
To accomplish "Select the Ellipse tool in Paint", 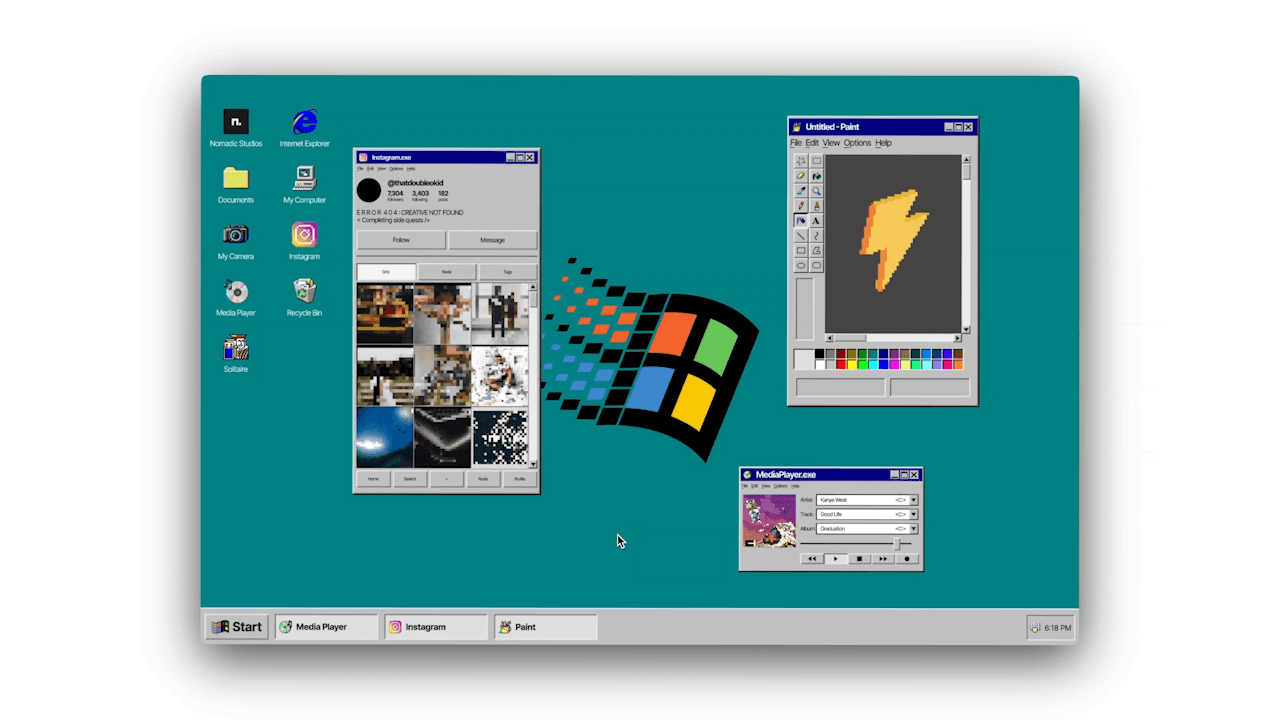I will point(801,265).
